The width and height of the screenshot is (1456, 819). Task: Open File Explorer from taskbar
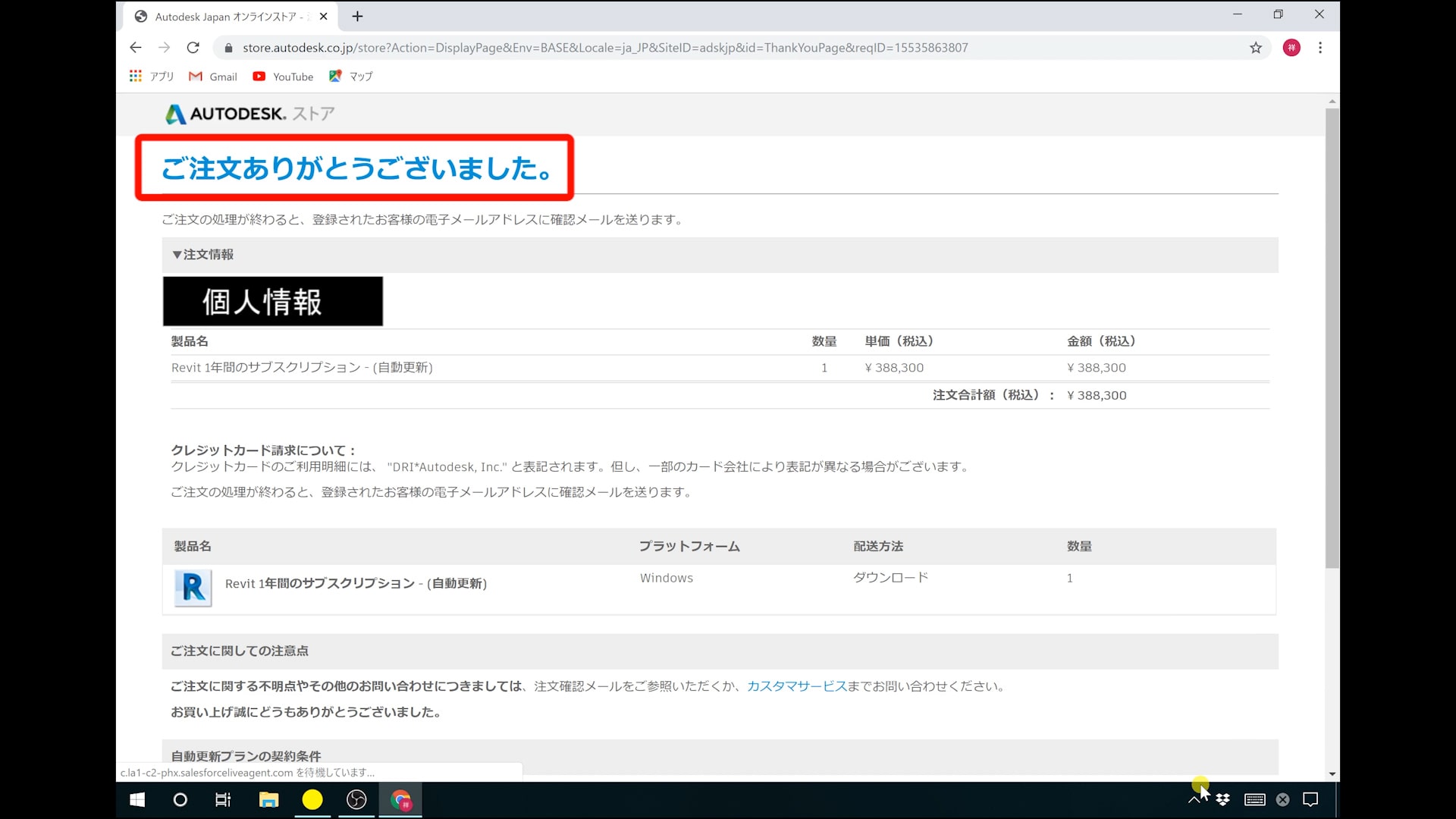(268, 799)
